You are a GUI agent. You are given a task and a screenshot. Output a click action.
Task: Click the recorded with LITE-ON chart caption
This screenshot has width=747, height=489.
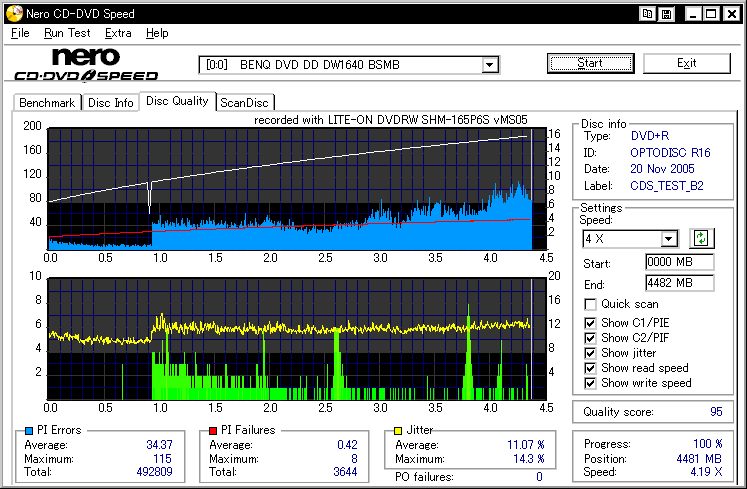point(391,120)
